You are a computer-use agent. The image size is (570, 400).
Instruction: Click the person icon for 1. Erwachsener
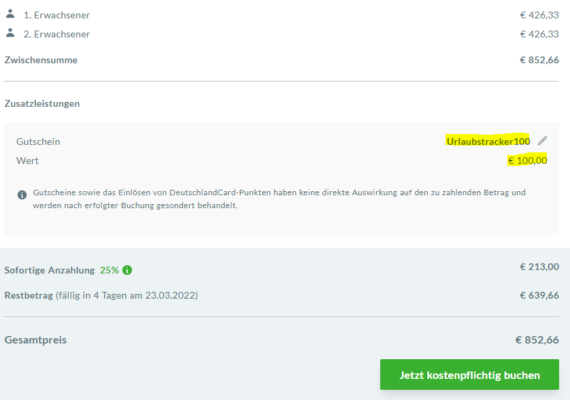coord(10,14)
